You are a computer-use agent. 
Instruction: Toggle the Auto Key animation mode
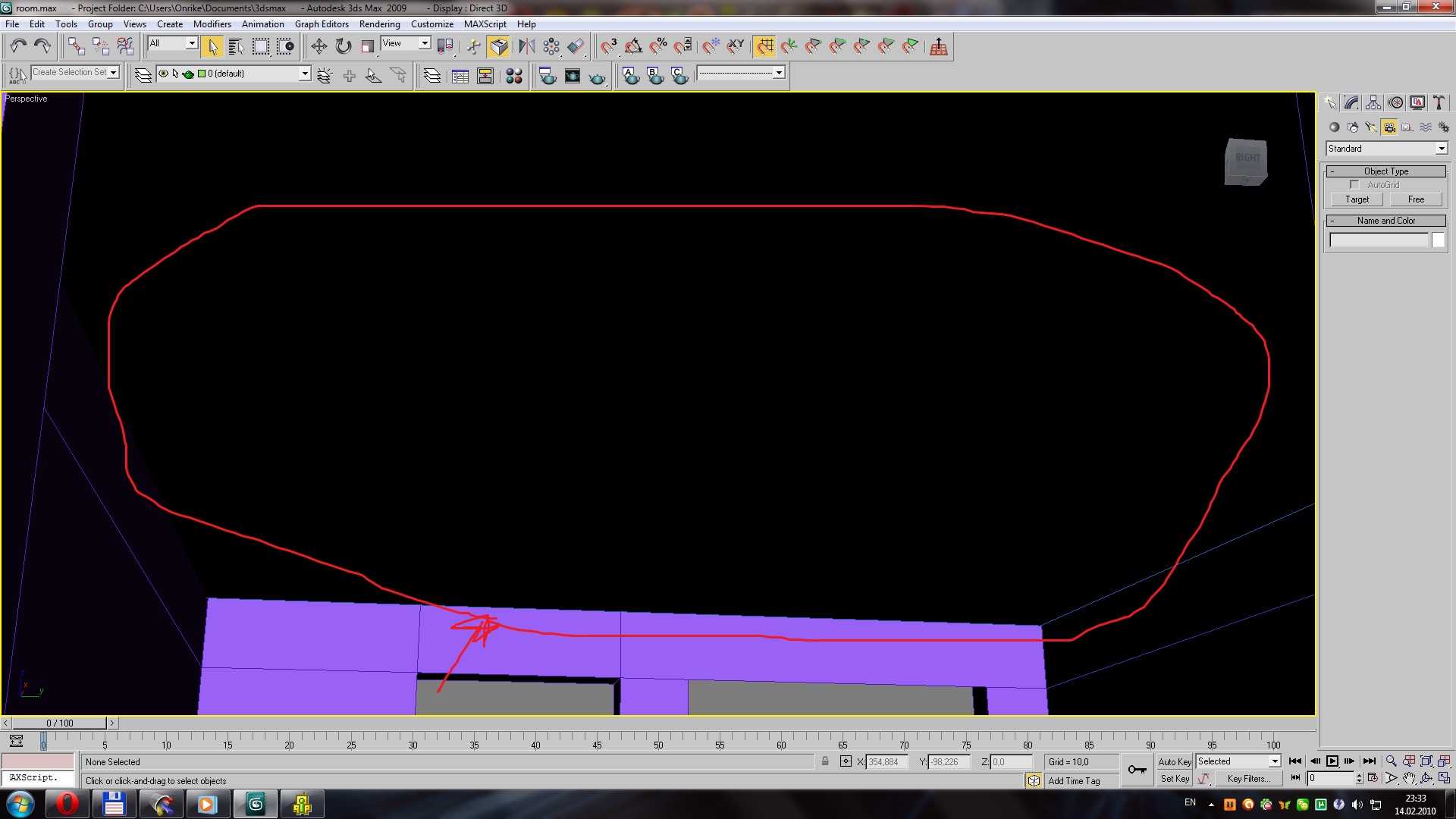click(1174, 761)
